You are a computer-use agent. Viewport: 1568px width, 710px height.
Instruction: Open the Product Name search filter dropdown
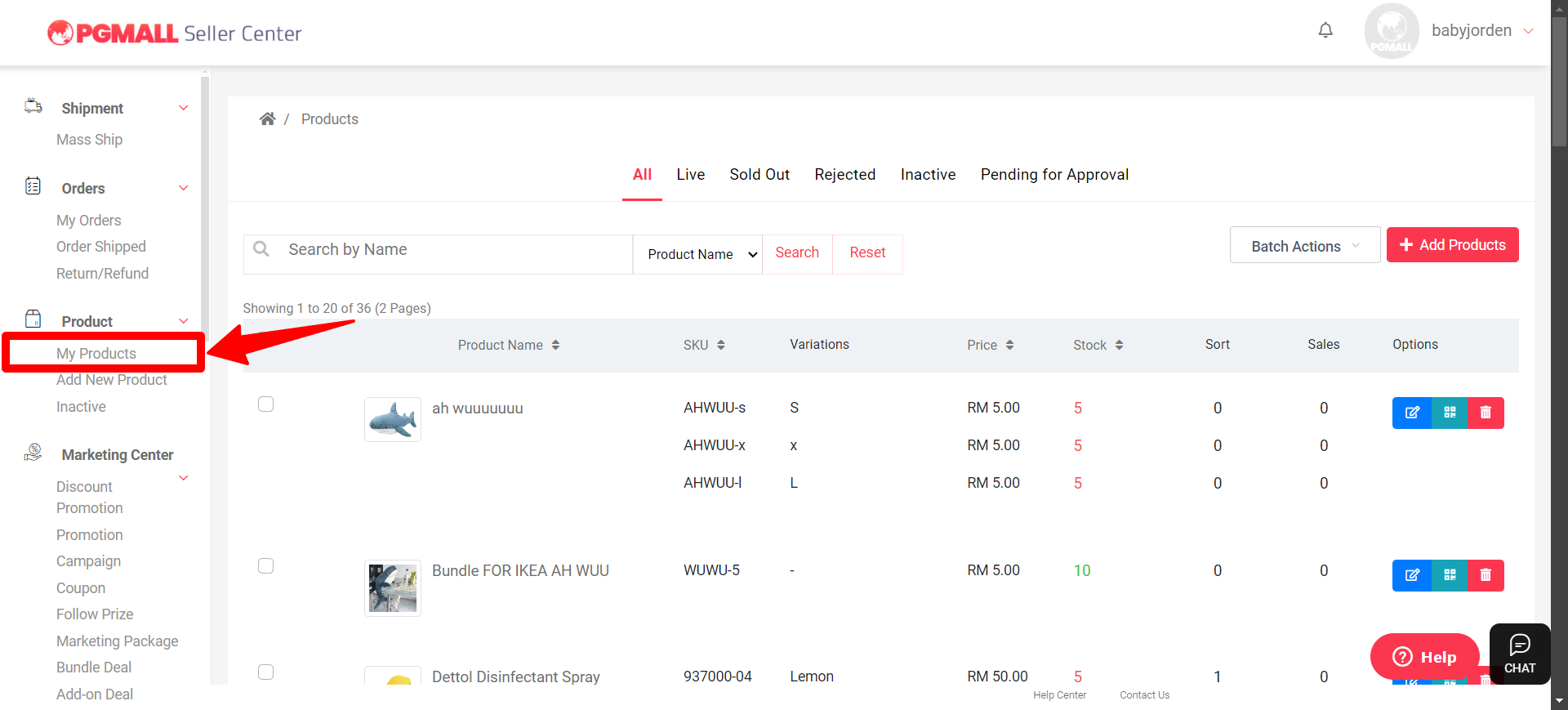pyautogui.click(x=697, y=255)
